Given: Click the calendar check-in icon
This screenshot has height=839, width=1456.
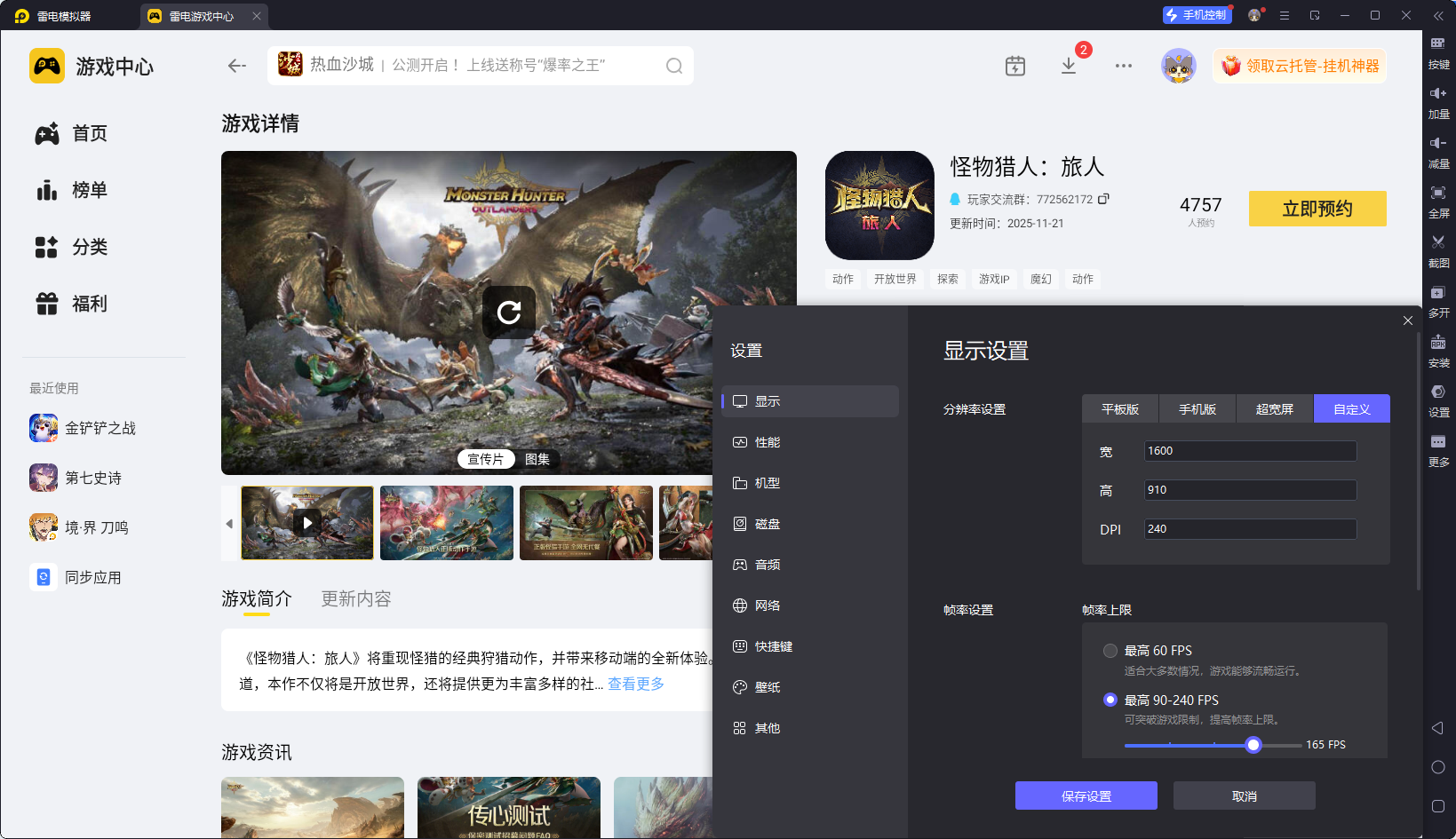Looking at the screenshot, I should (1015, 66).
